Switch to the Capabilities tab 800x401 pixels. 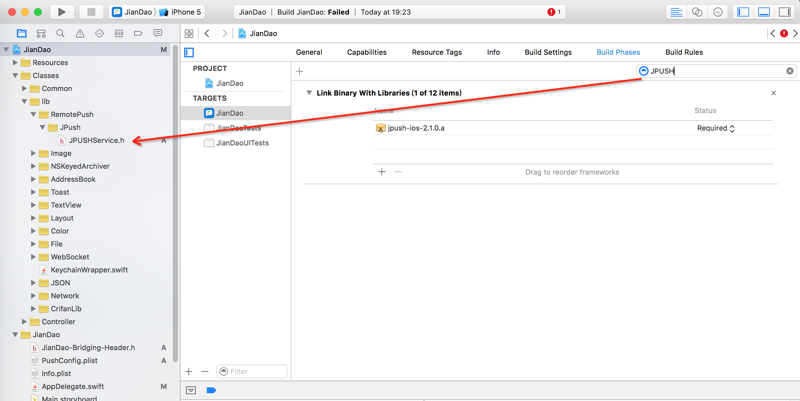point(366,52)
